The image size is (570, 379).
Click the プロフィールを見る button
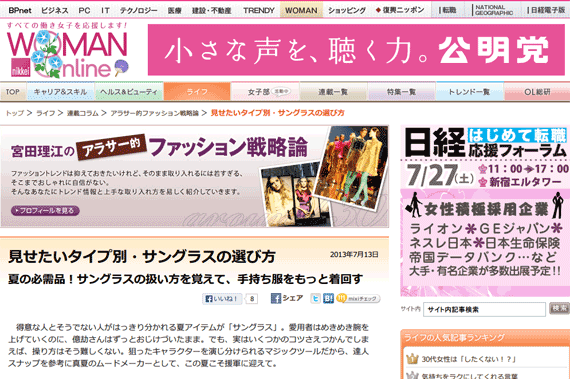(45, 211)
